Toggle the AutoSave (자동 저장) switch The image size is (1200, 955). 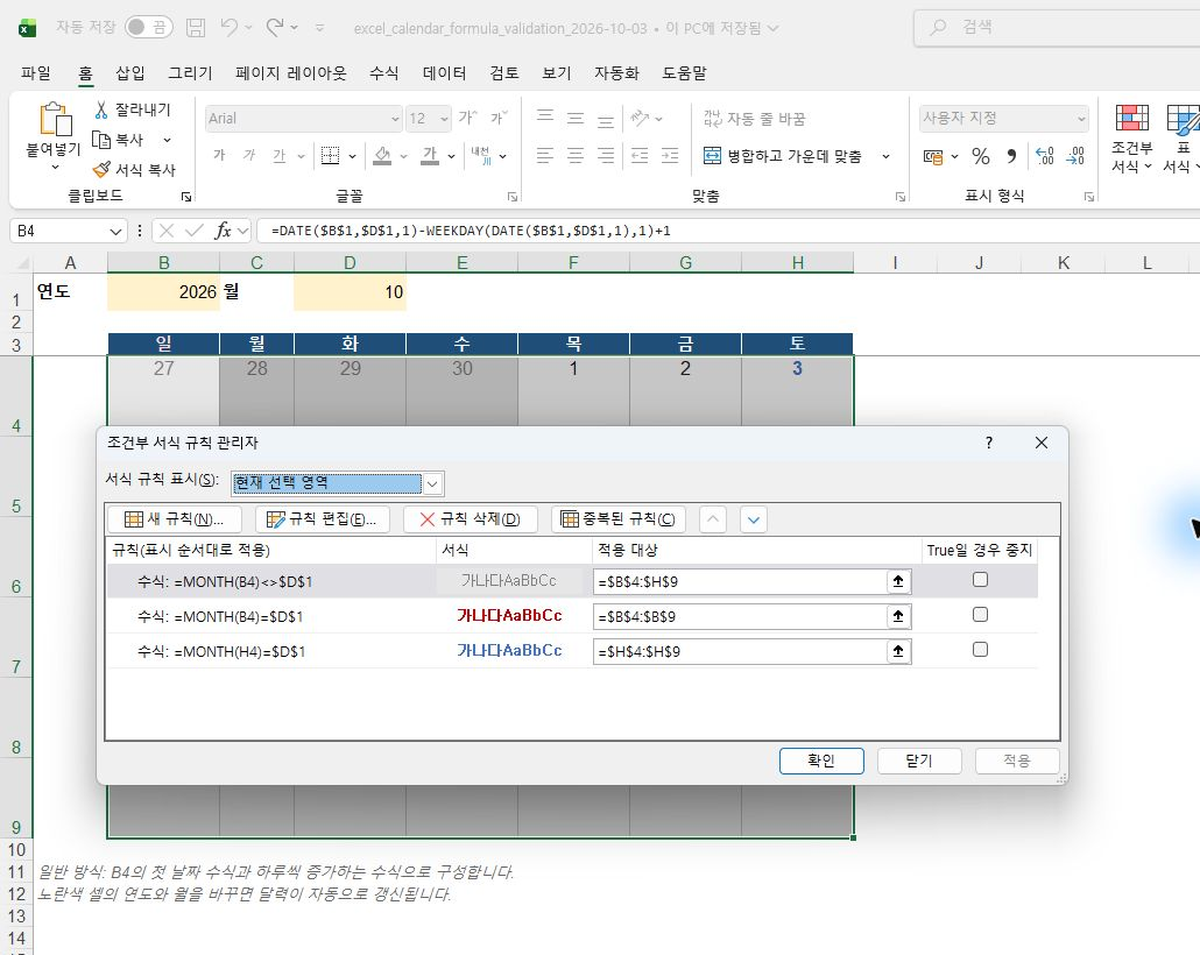147,28
